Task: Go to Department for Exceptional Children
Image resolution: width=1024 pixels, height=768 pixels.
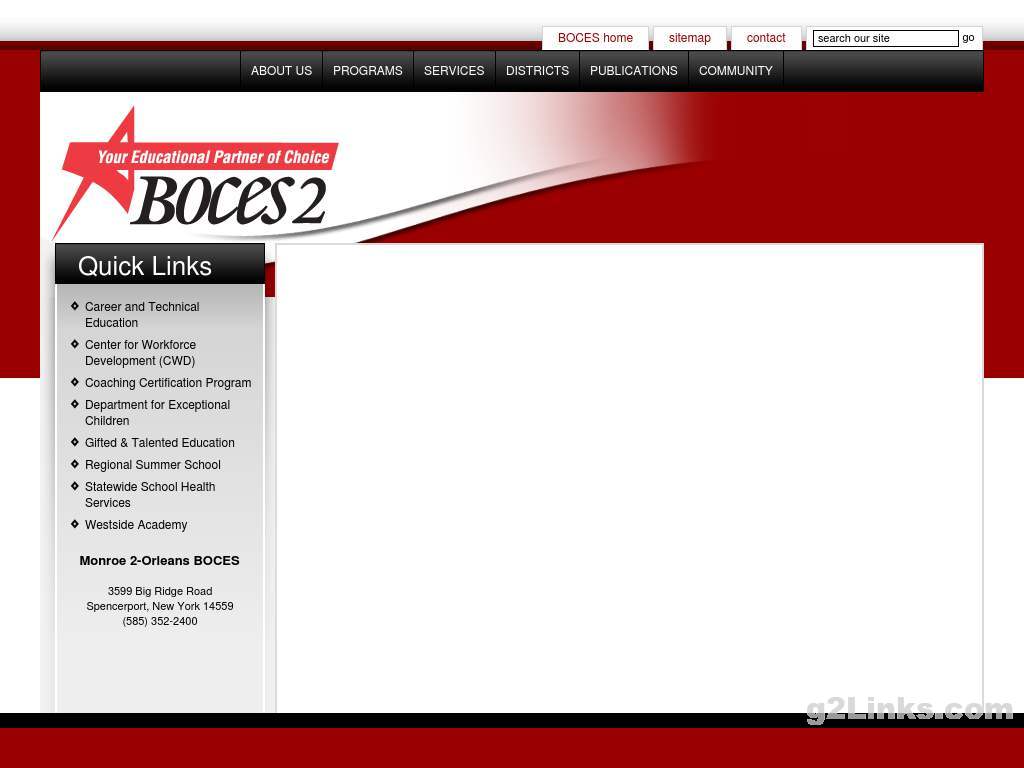Action: point(157,413)
